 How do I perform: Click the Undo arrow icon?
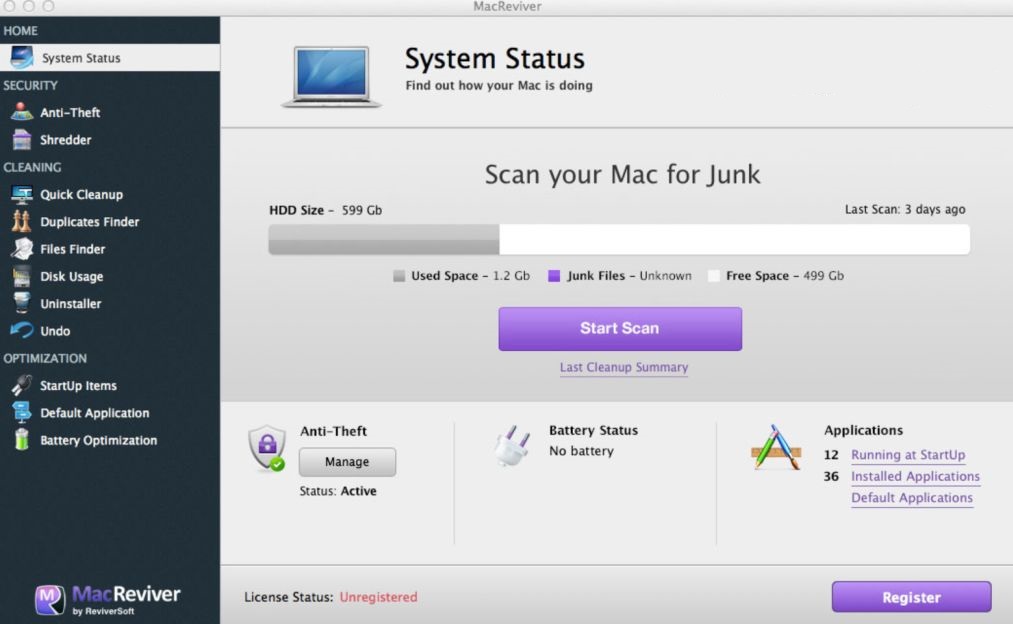[21, 330]
